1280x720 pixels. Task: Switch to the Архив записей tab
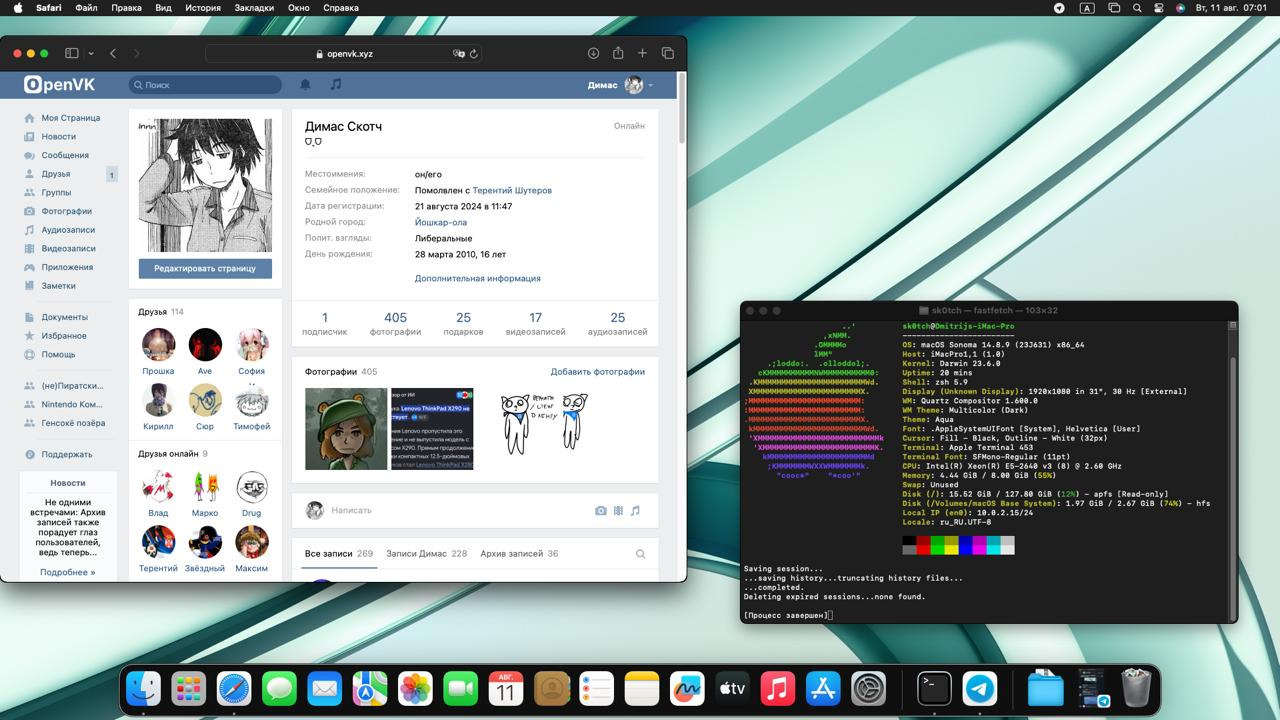tap(519, 553)
